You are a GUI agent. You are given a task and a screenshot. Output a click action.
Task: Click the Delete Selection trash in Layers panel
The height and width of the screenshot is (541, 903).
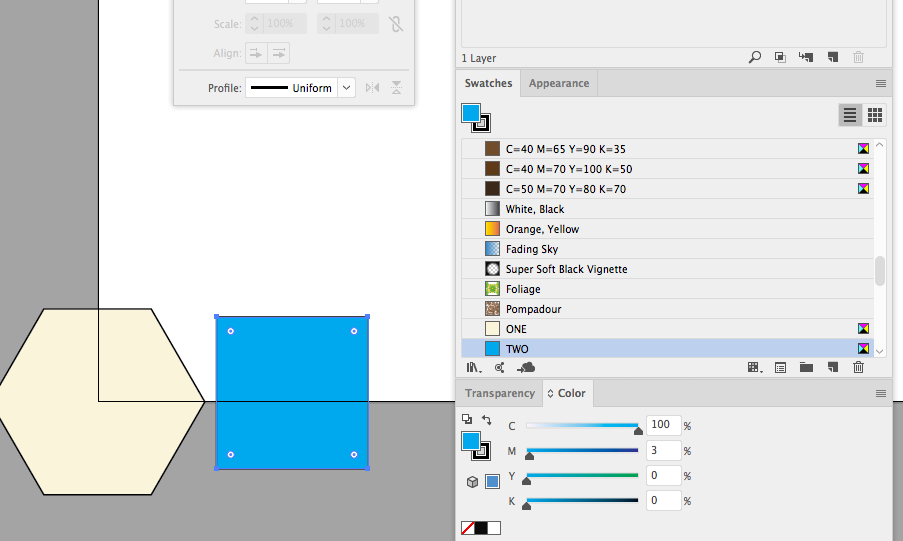pyautogui.click(x=858, y=57)
